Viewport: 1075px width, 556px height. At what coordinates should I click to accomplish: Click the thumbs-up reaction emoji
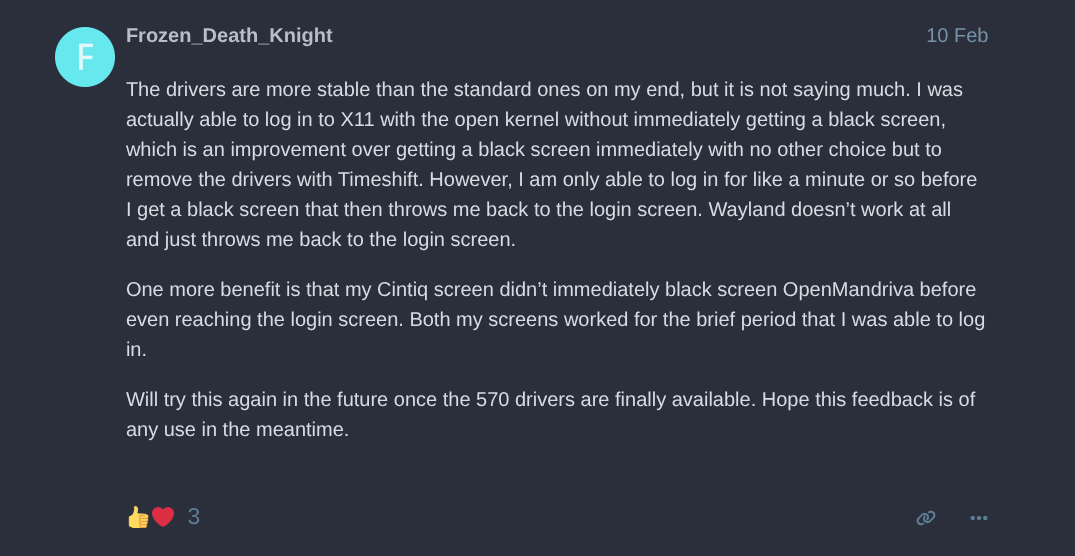pyautogui.click(x=138, y=517)
